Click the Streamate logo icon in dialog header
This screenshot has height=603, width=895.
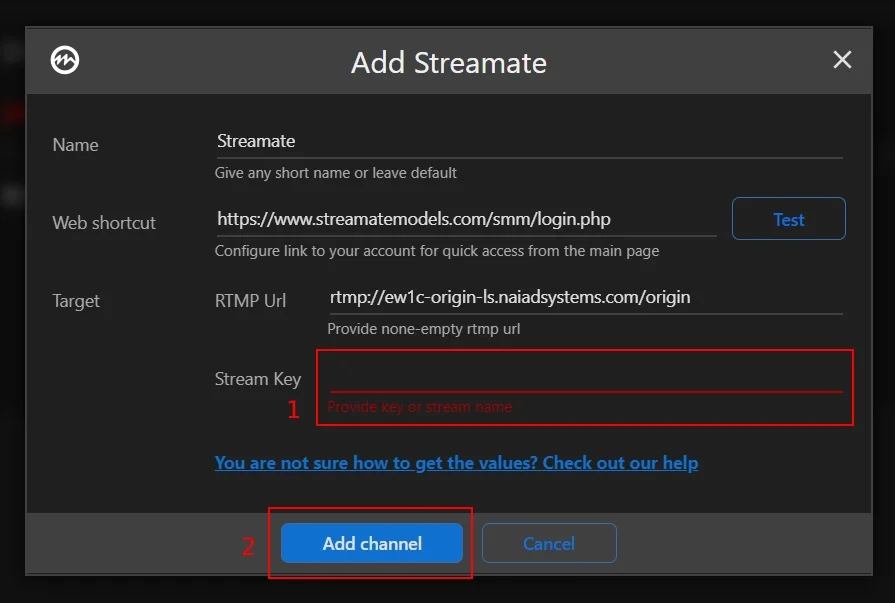[64, 60]
